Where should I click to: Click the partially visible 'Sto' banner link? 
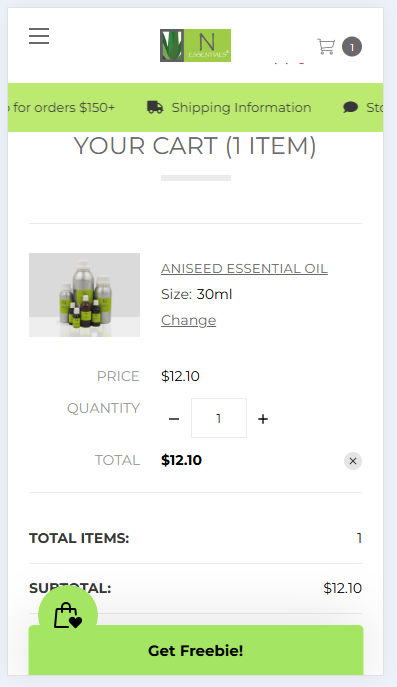tap(374, 107)
